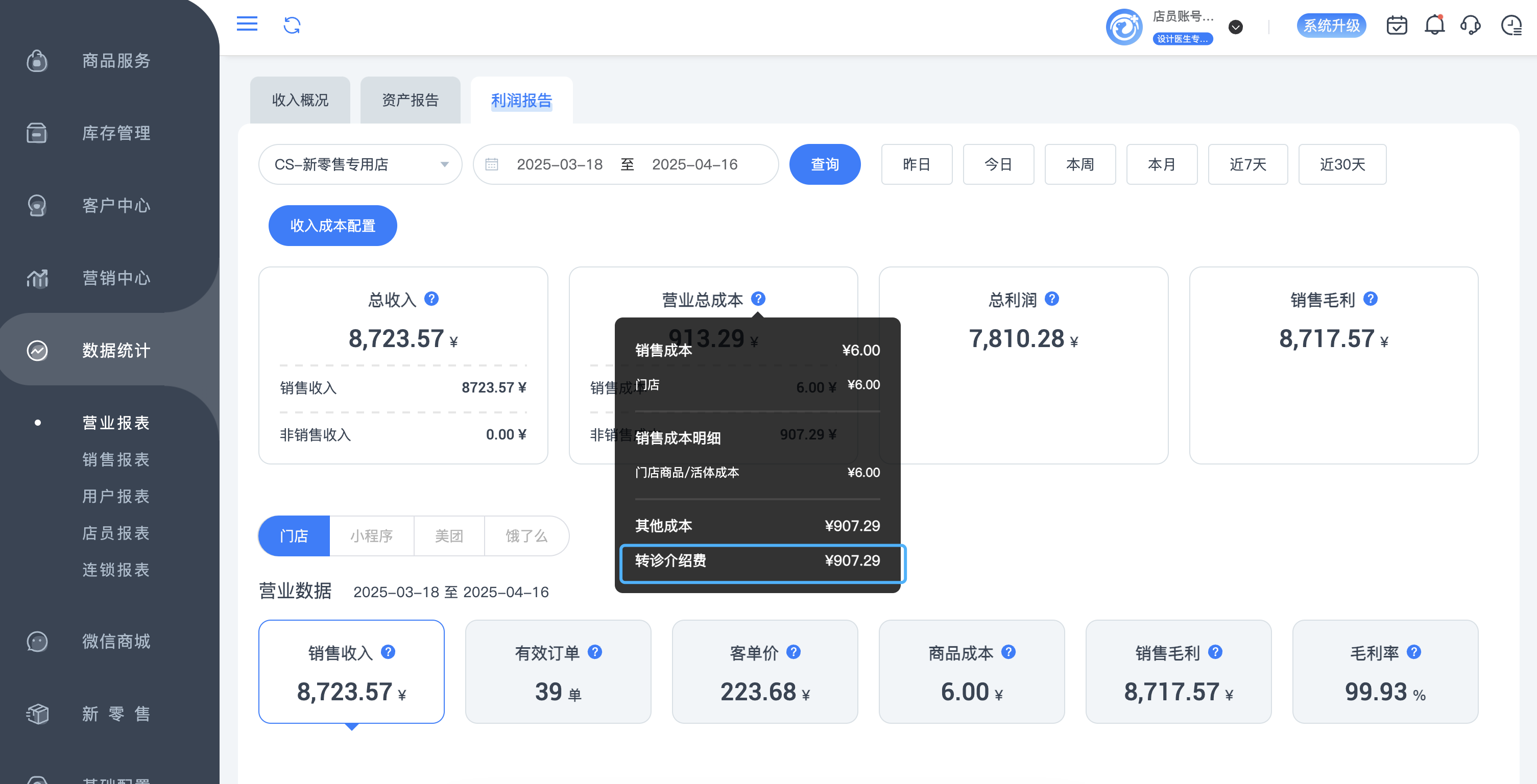Click the 客户中心 sidebar icon

click(x=37, y=206)
